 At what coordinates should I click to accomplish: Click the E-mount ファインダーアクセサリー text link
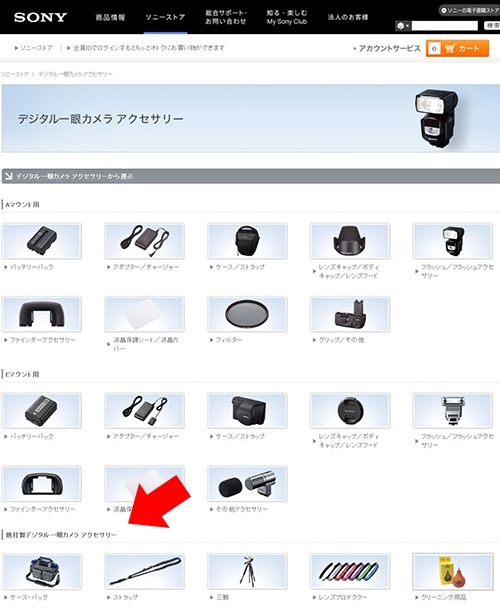point(42,509)
